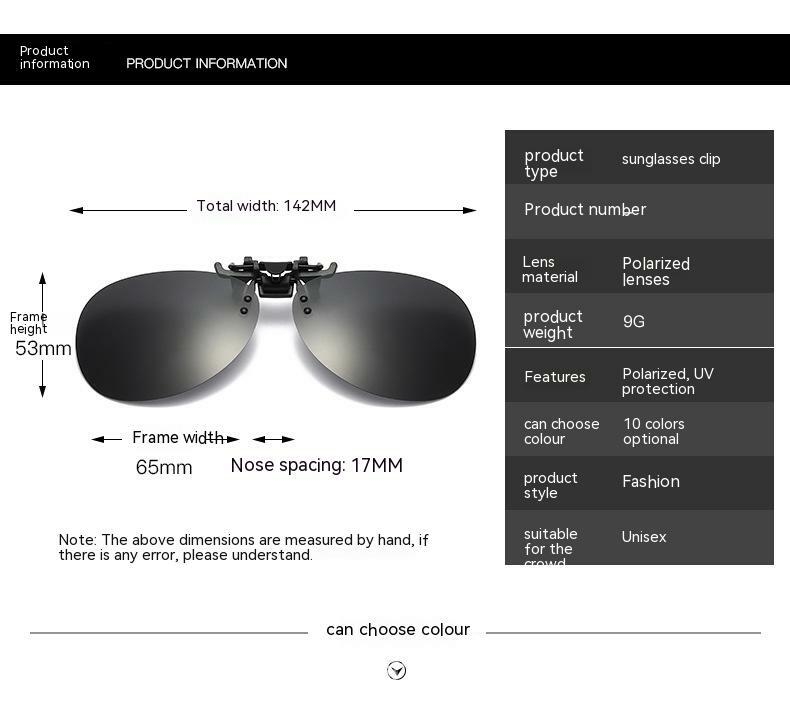
Task: Select the 'Fashion' product style value
Action: coord(650,482)
